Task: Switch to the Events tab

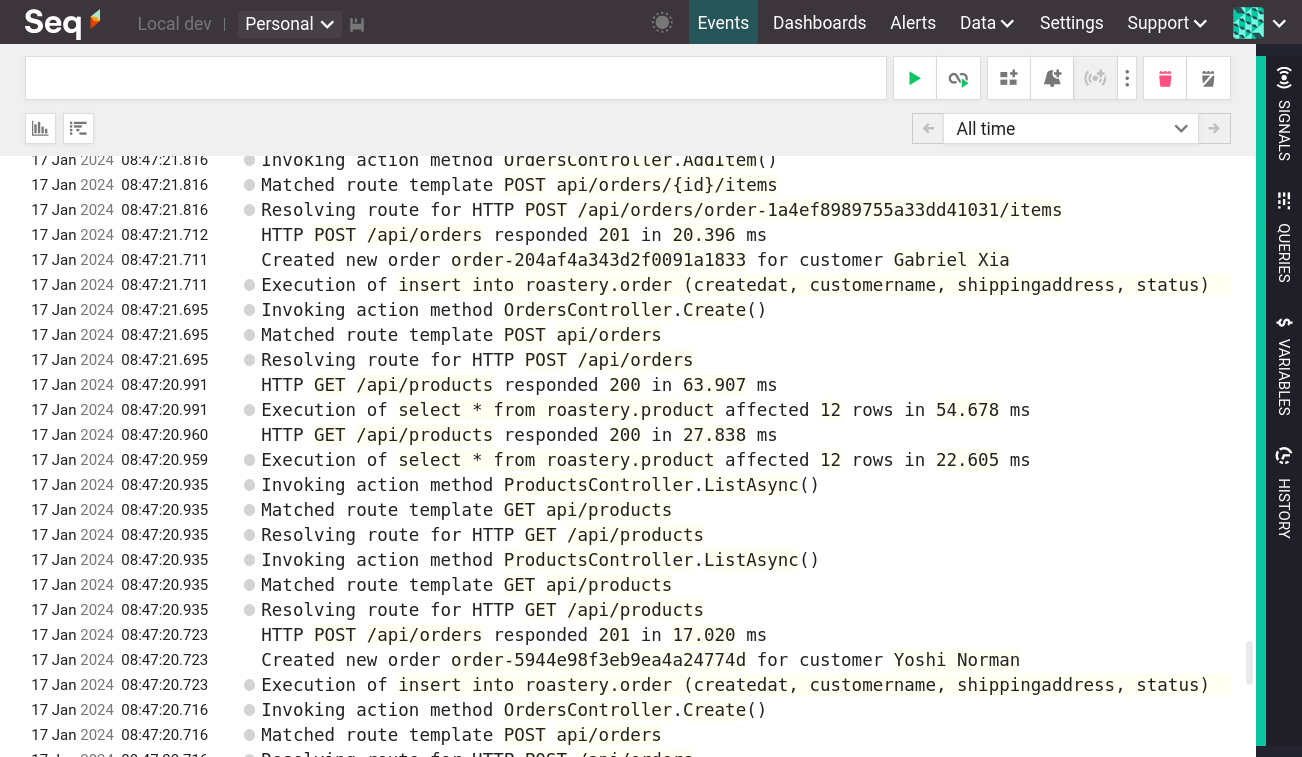Action: click(723, 23)
